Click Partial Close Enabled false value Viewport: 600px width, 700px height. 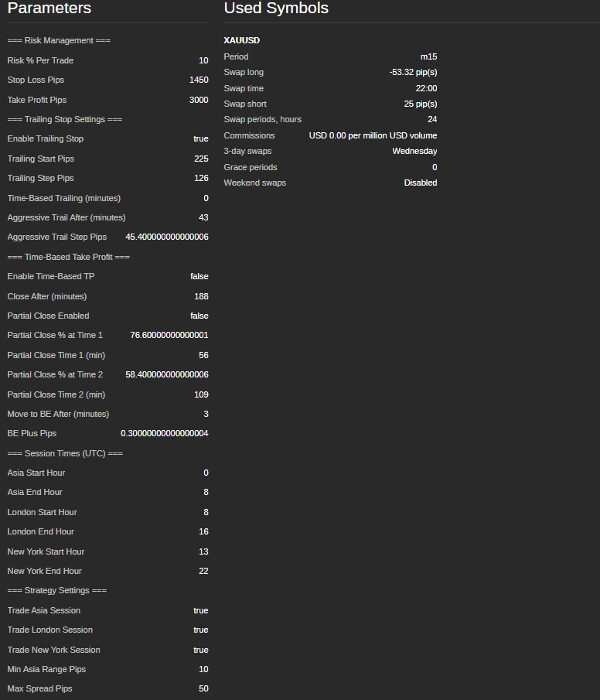(x=199, y=316)
